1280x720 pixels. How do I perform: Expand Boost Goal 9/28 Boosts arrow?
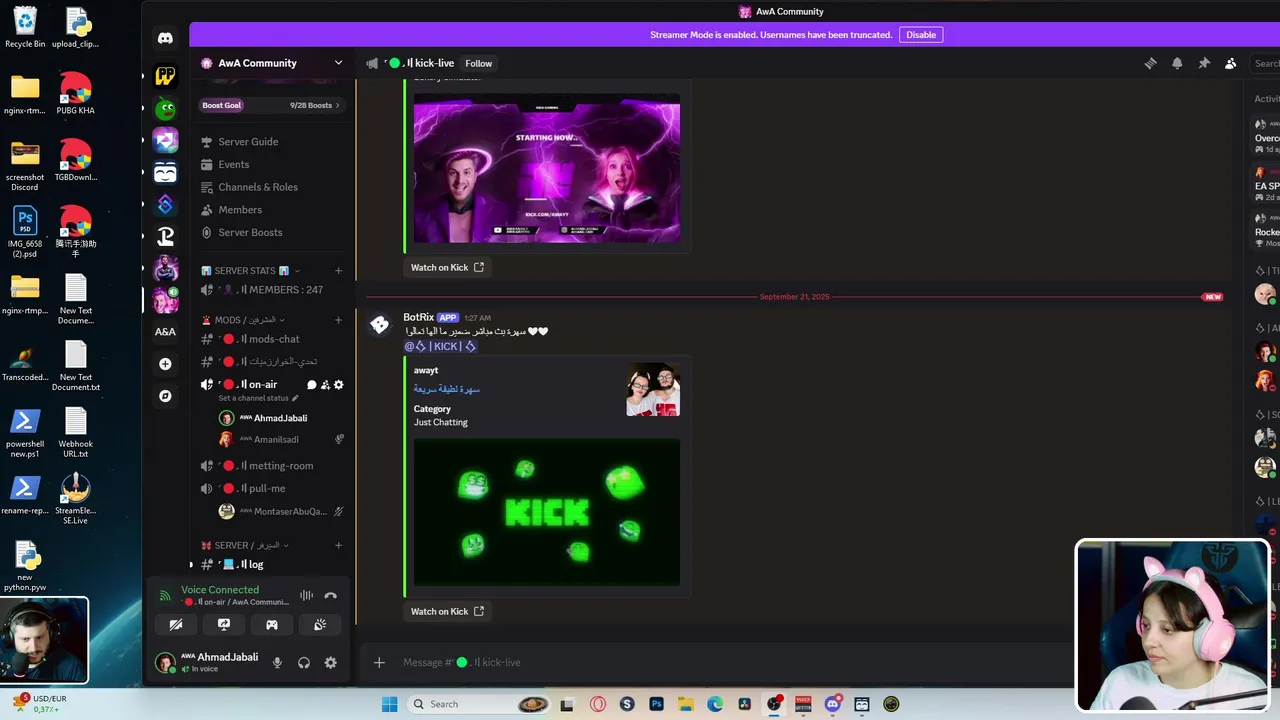(x=337, y=105)
